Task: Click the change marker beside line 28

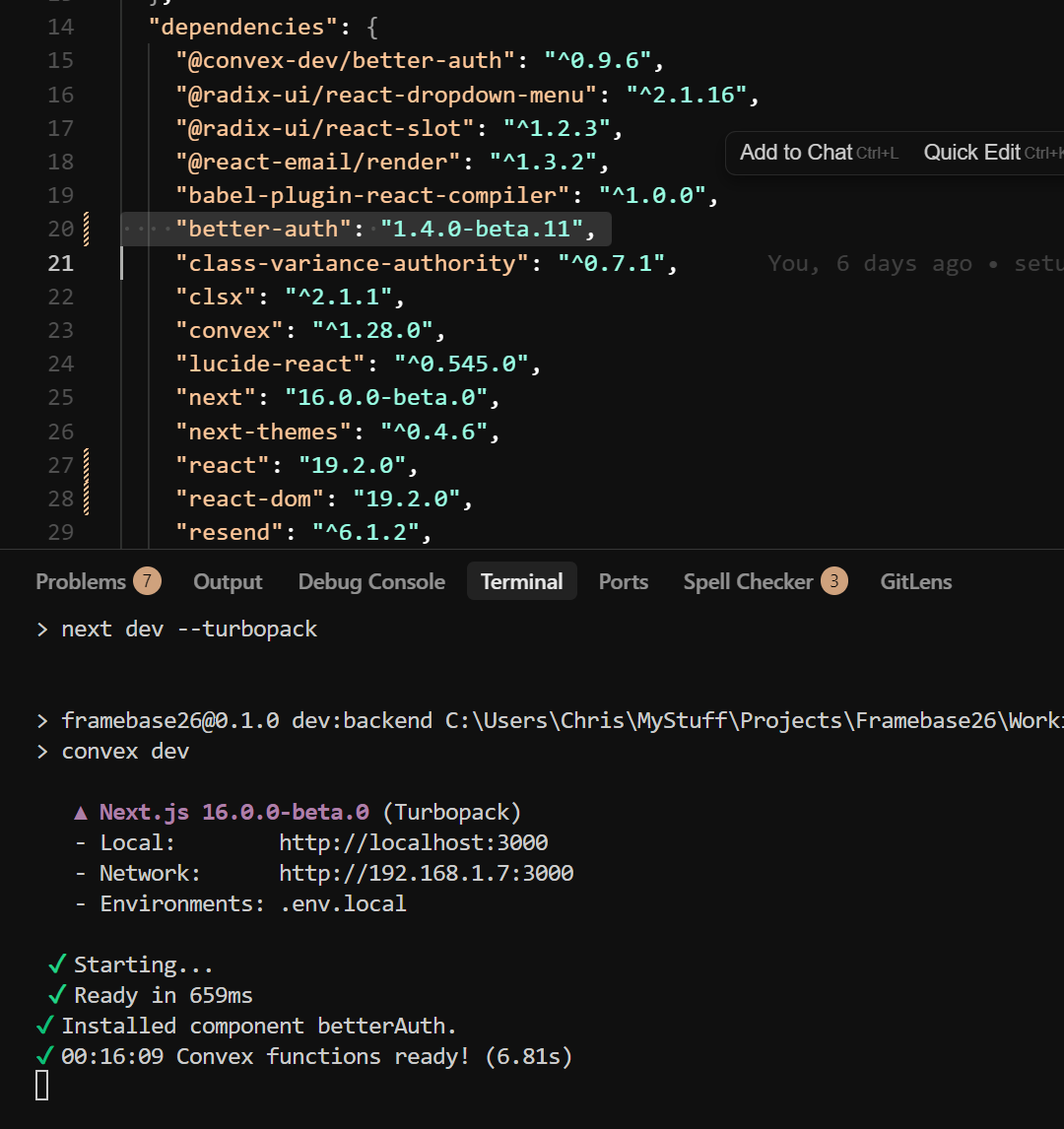Action: pyautogui.click(x=87, y=498)
